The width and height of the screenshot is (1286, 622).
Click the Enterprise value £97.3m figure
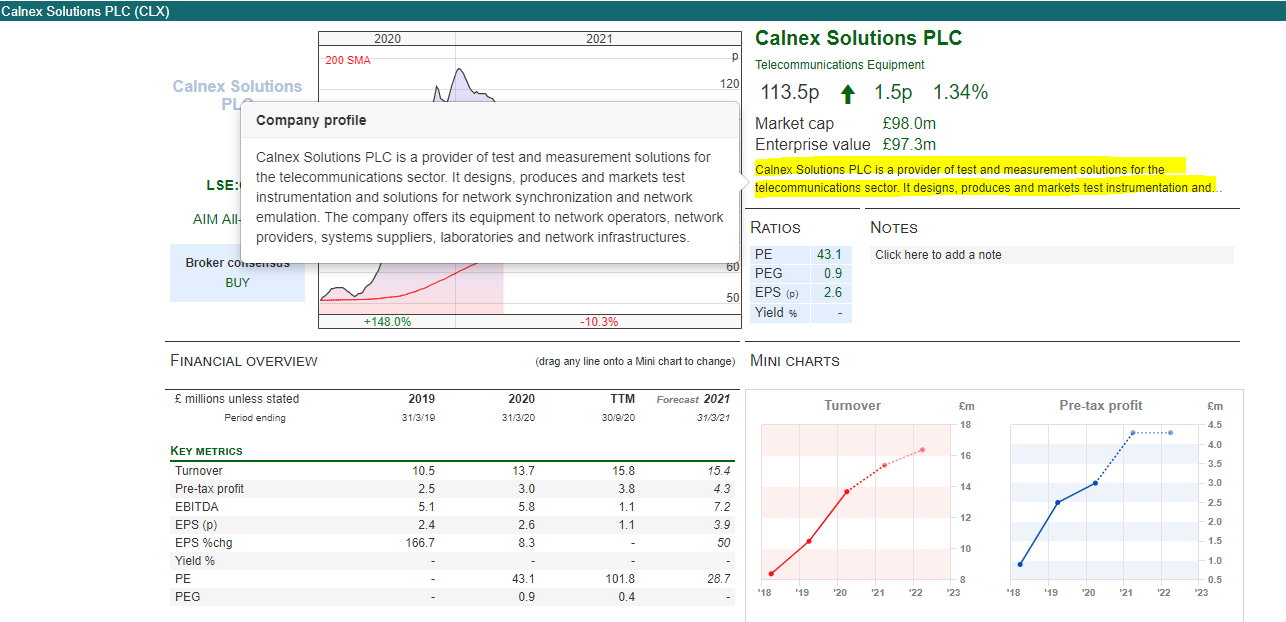pos(909,145)
